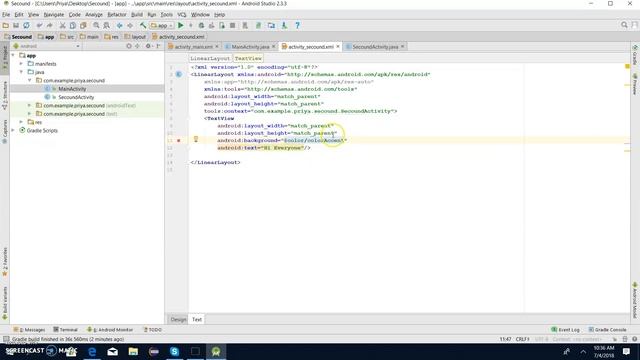This screenshot has height=360, width=640.
Task: Open the Tools menu
Action: (167, 15)
